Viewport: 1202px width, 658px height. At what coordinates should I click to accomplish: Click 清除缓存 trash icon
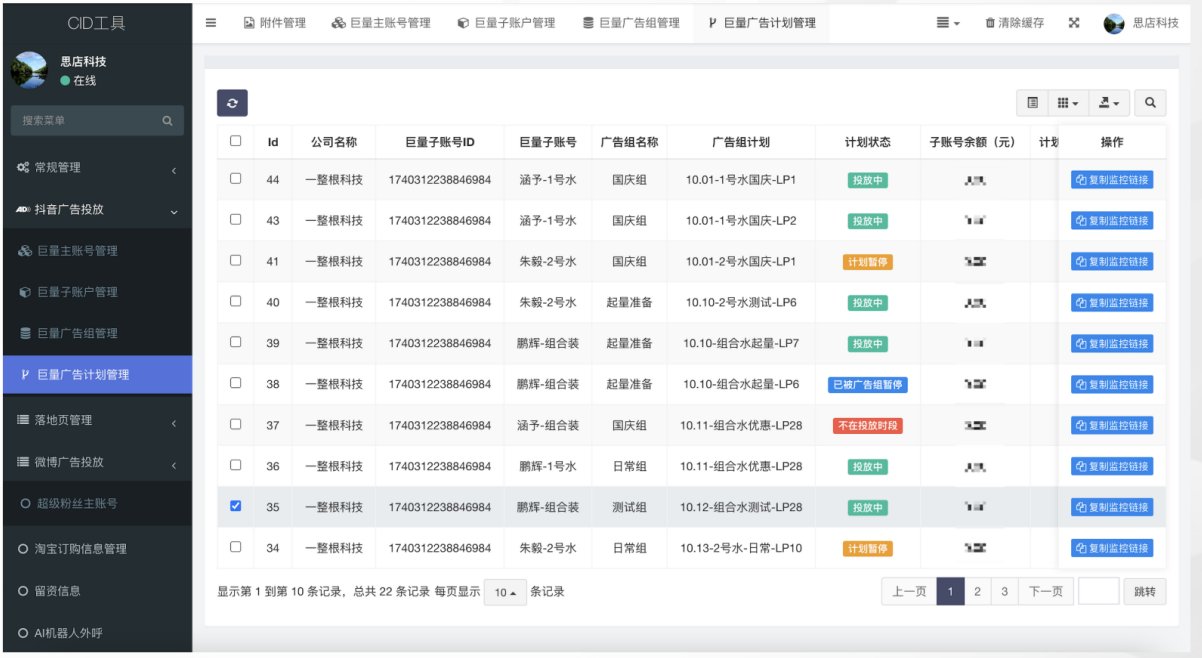990,23
